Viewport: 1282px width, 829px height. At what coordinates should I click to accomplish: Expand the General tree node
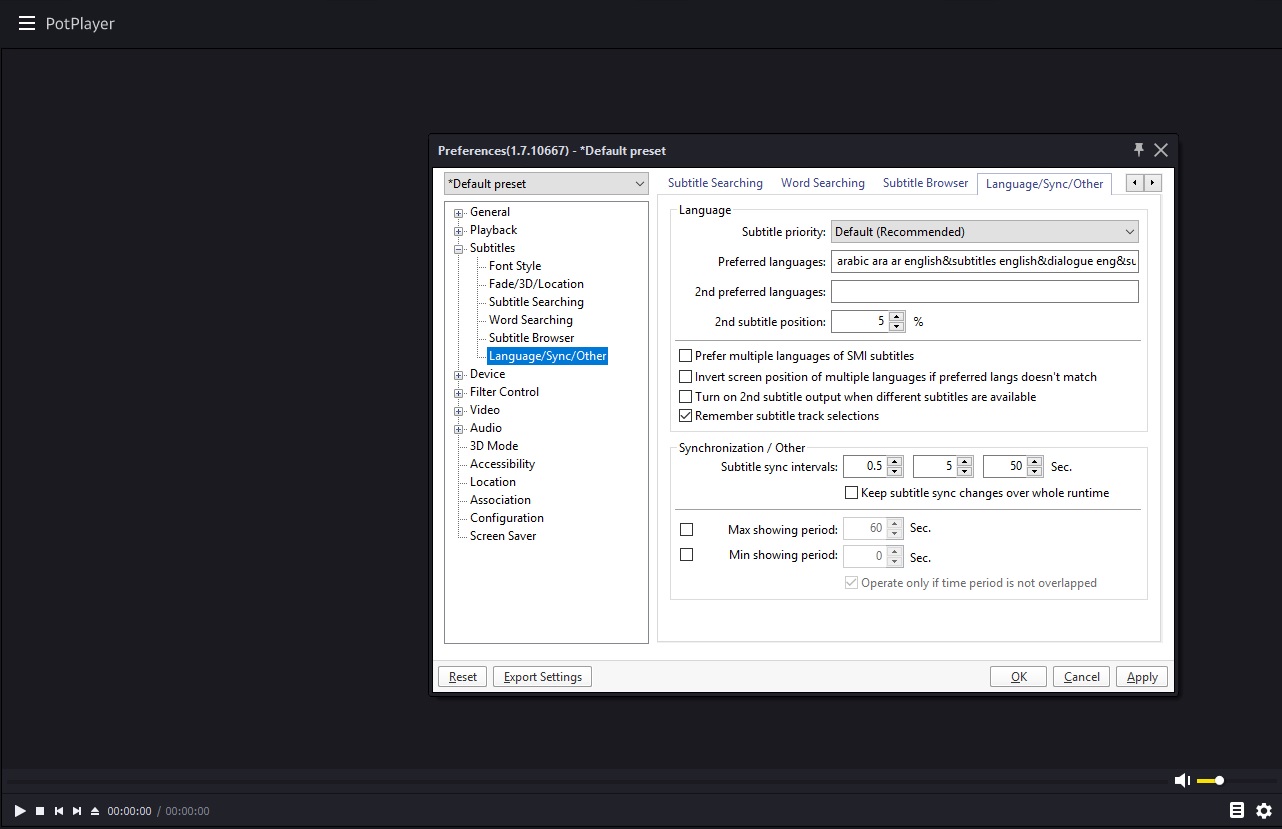[459, 213]
